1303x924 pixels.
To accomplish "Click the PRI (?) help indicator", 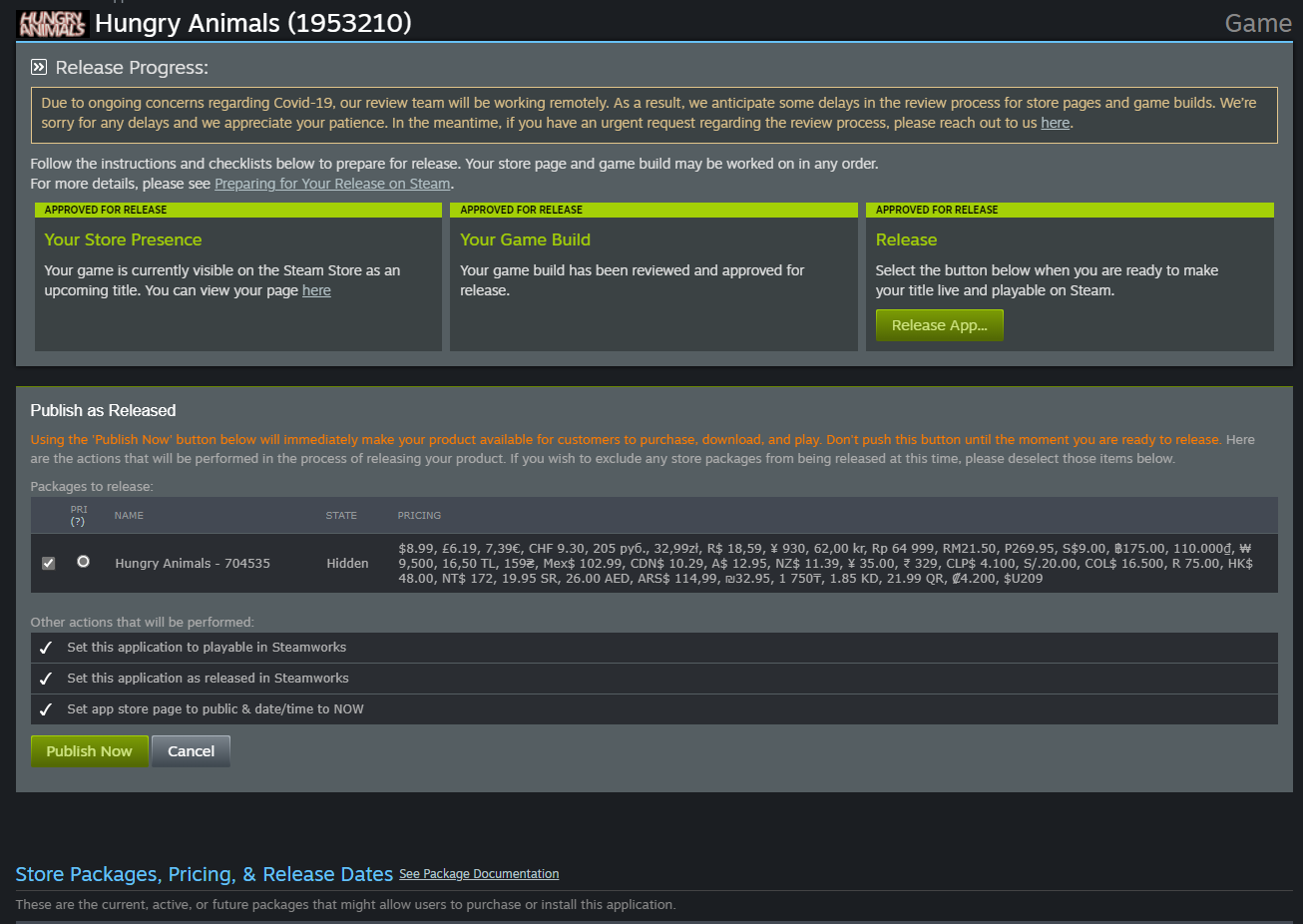I will tap(78, 522).
